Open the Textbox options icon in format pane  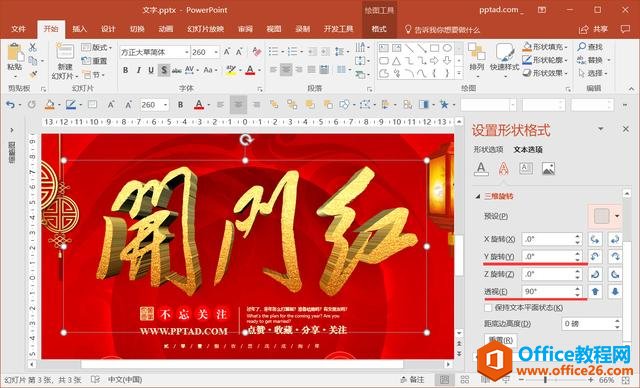tap(526, 168)
